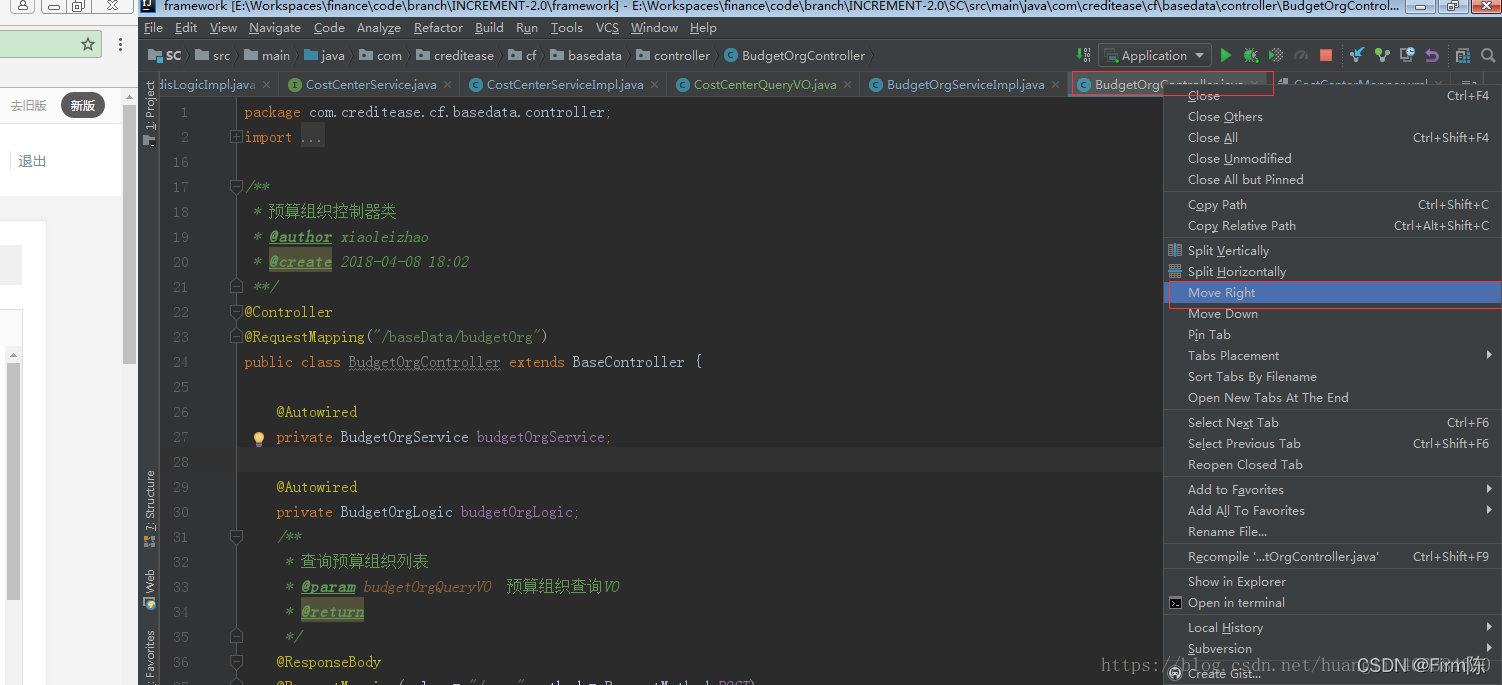Switch to BudgetOrgServiceImpl.java tab
This screenshot has height=685, width=1502.
point(965,85)
